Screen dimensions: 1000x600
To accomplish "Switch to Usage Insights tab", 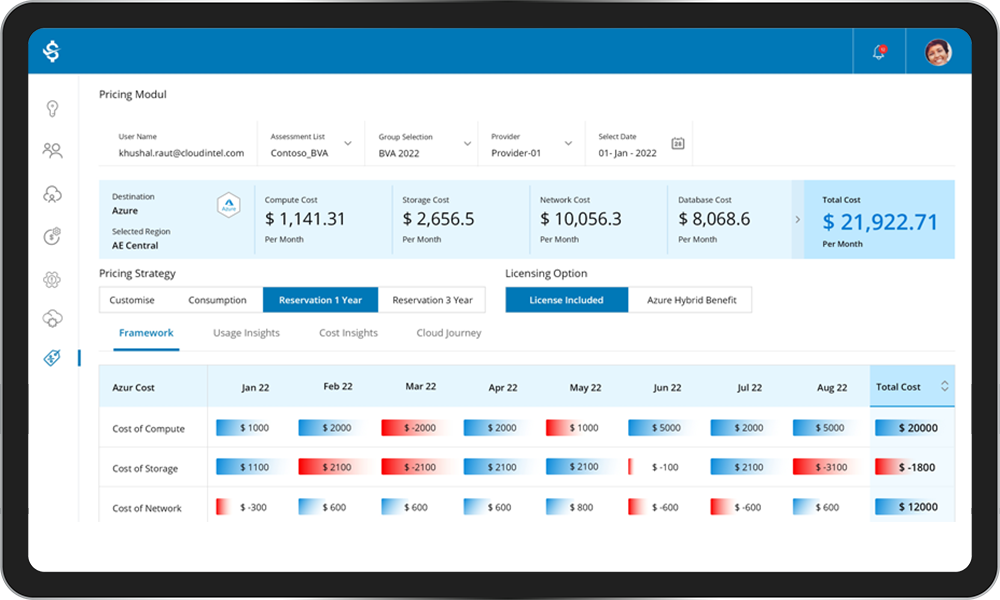I will pyautogui.click(x=246, y=333).
